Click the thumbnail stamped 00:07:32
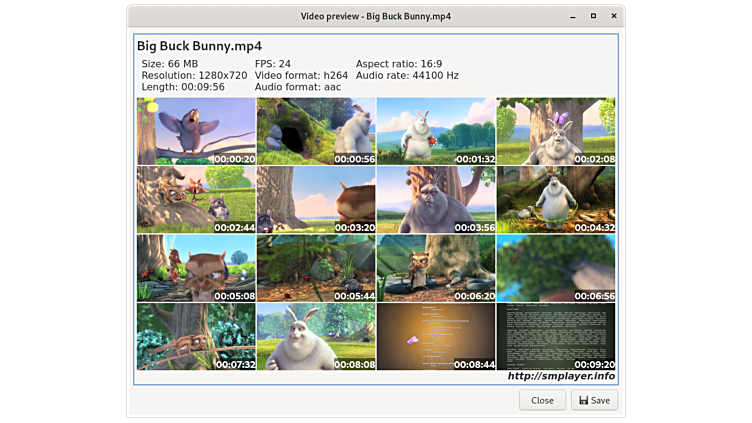The height and width of the screenshot is (423, 752). pyautogui.click(x=196, y=337)
